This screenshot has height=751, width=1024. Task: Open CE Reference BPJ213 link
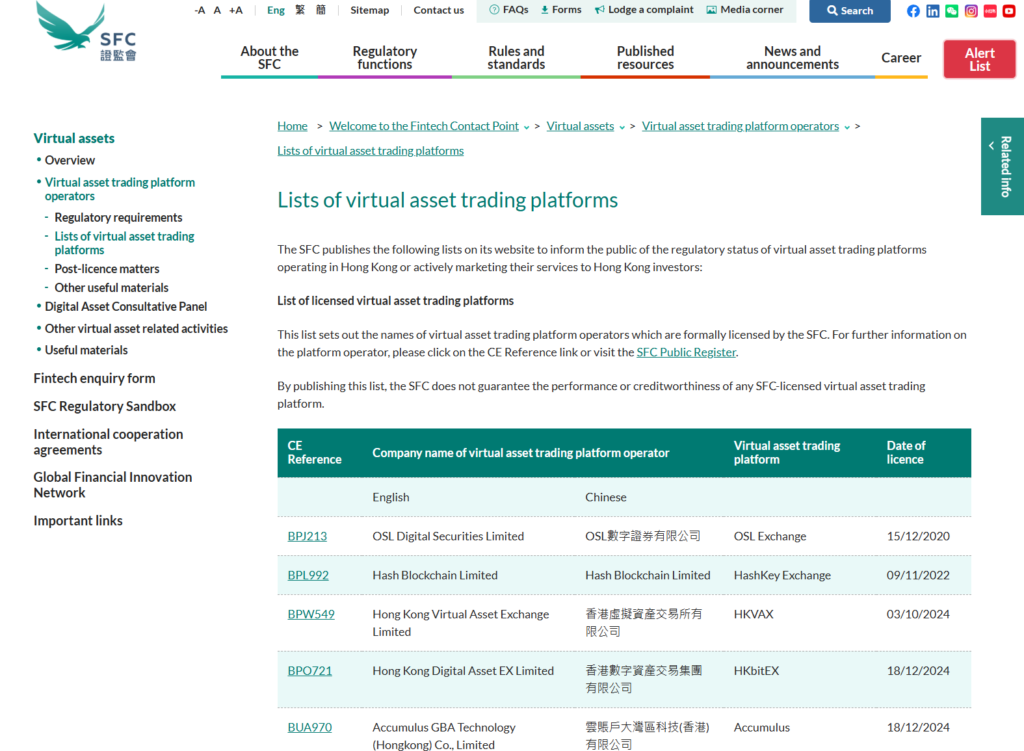(307, 536)
